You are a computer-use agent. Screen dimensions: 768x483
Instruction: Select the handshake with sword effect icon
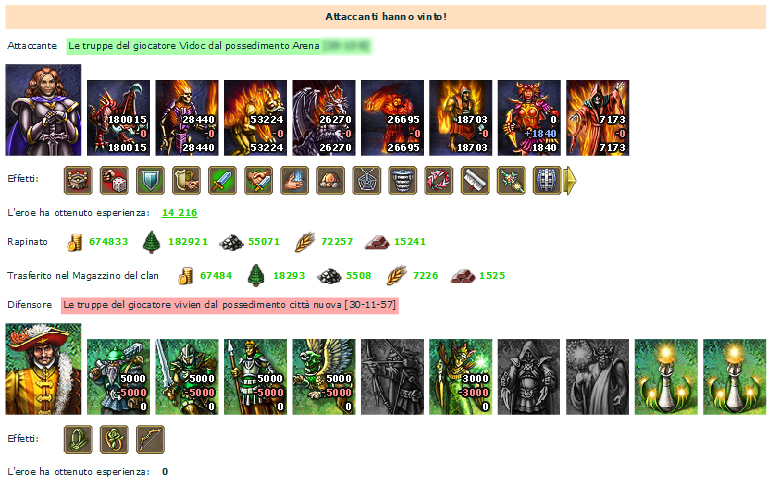[259, 180]
